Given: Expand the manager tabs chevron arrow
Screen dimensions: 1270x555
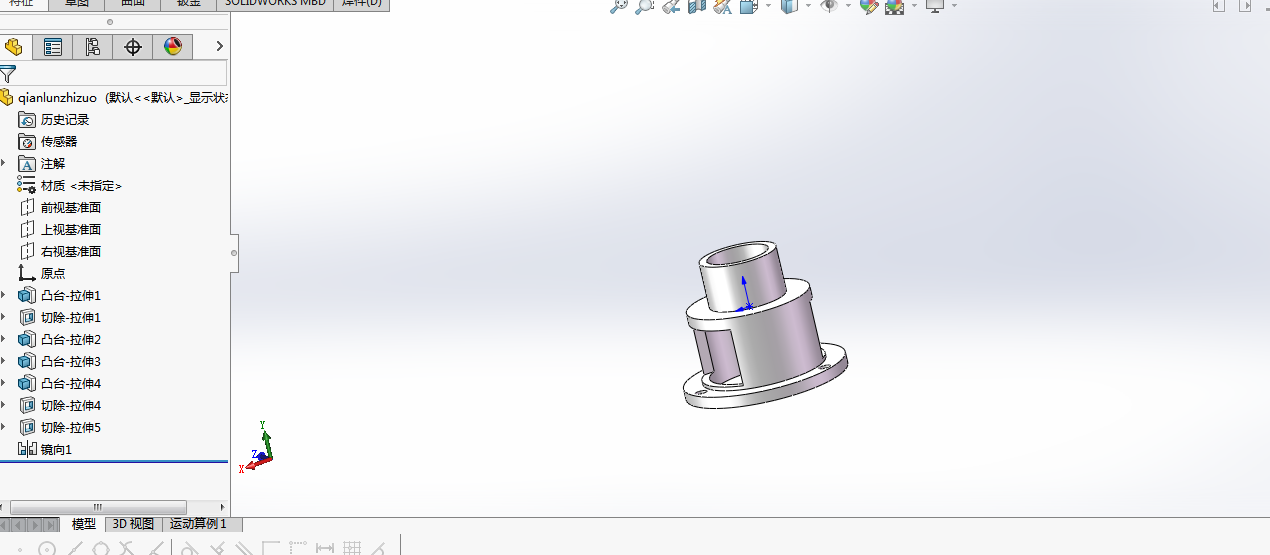Looking at the screenshot, I should [x=220, y=46].
